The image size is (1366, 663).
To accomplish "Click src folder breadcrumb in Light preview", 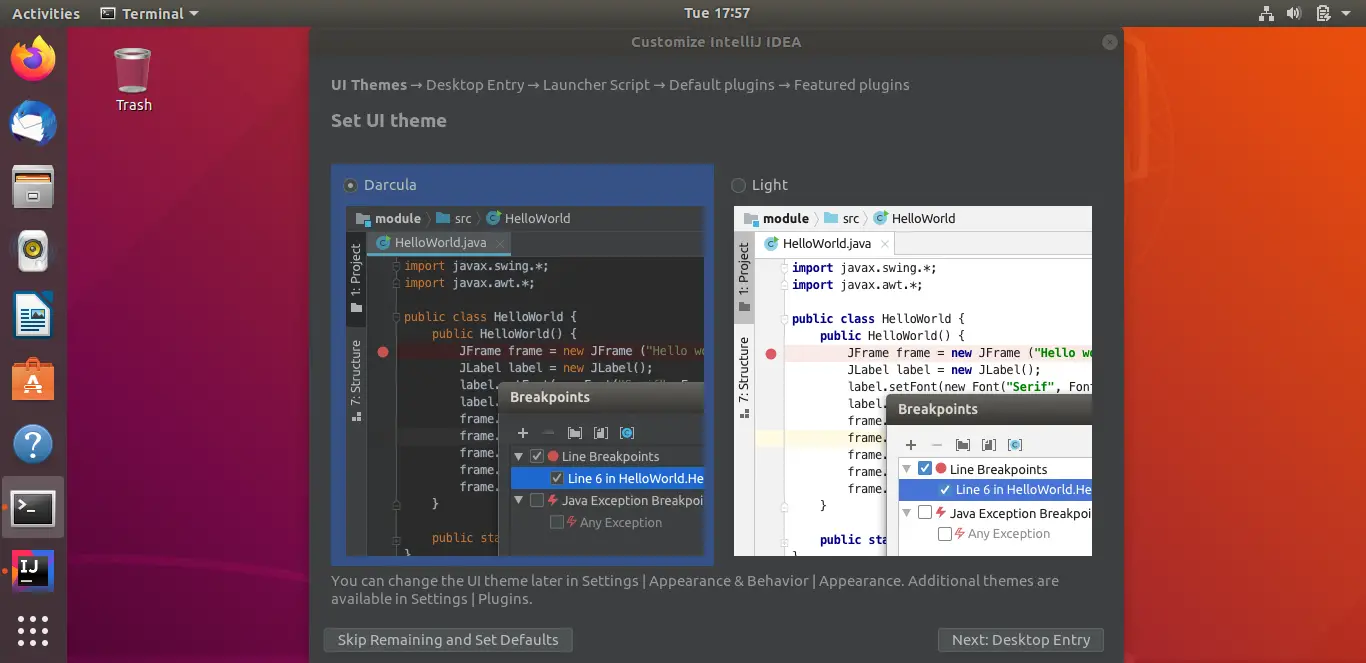I will [841, 218].
